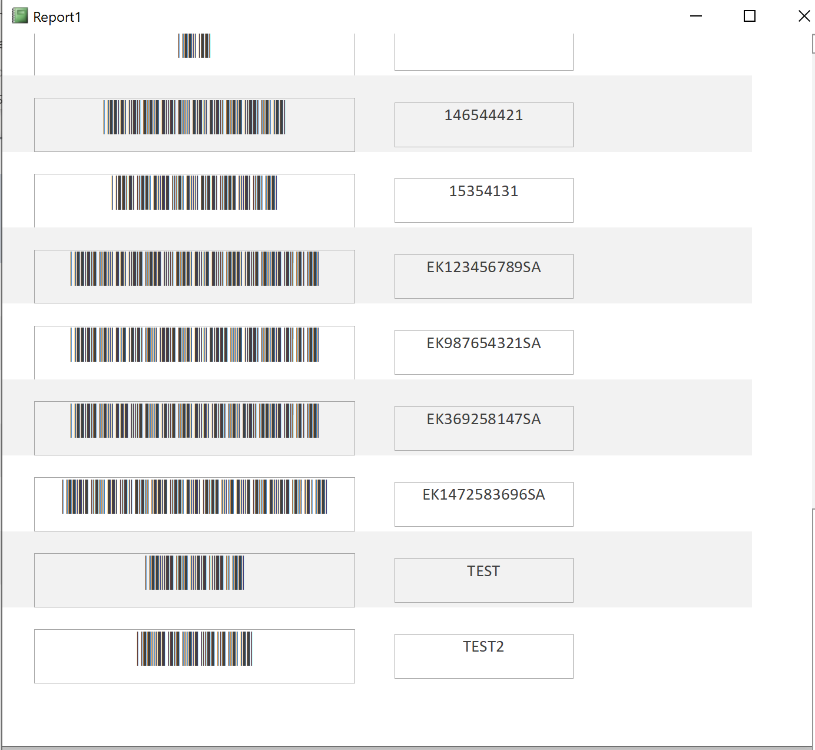Select the barcode for 146544421
The image size is (815, 750).
(194, 117)
